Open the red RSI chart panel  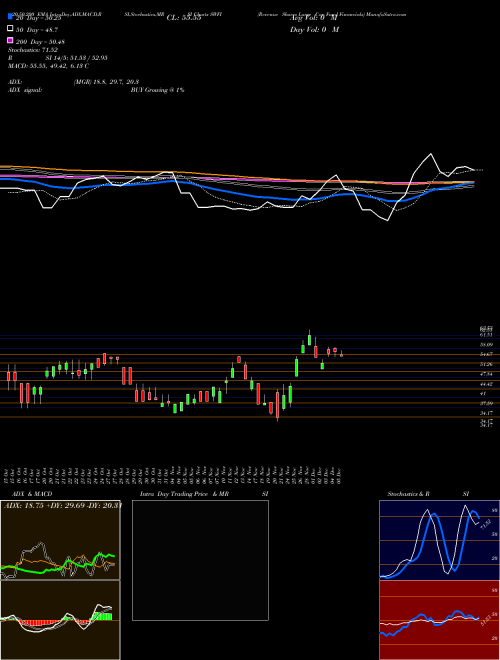coord(439,620)
